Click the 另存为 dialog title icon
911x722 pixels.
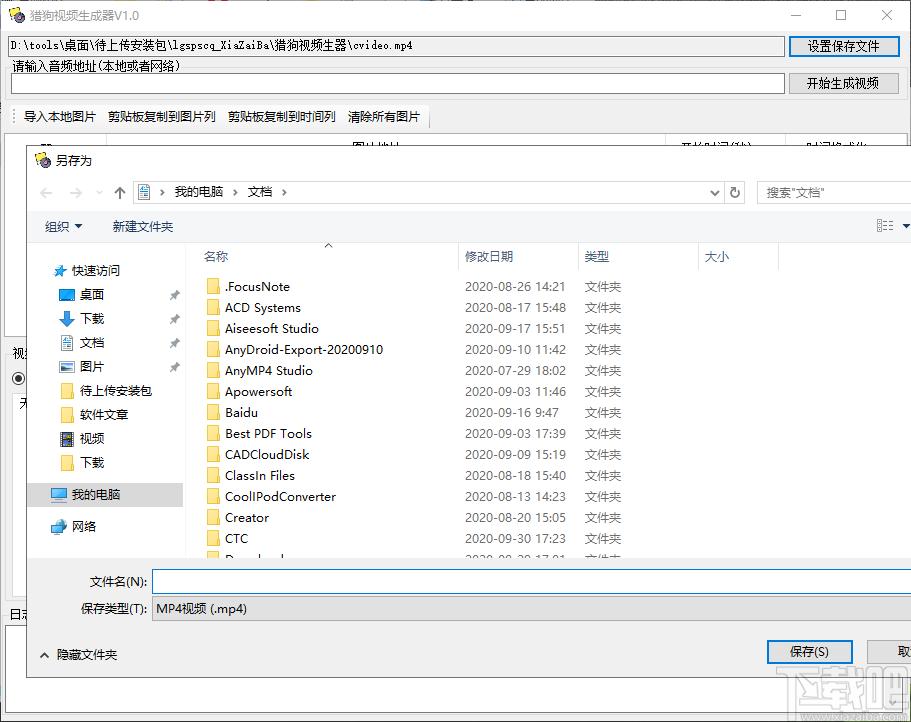pyautogui.click(x=43, y=160)
